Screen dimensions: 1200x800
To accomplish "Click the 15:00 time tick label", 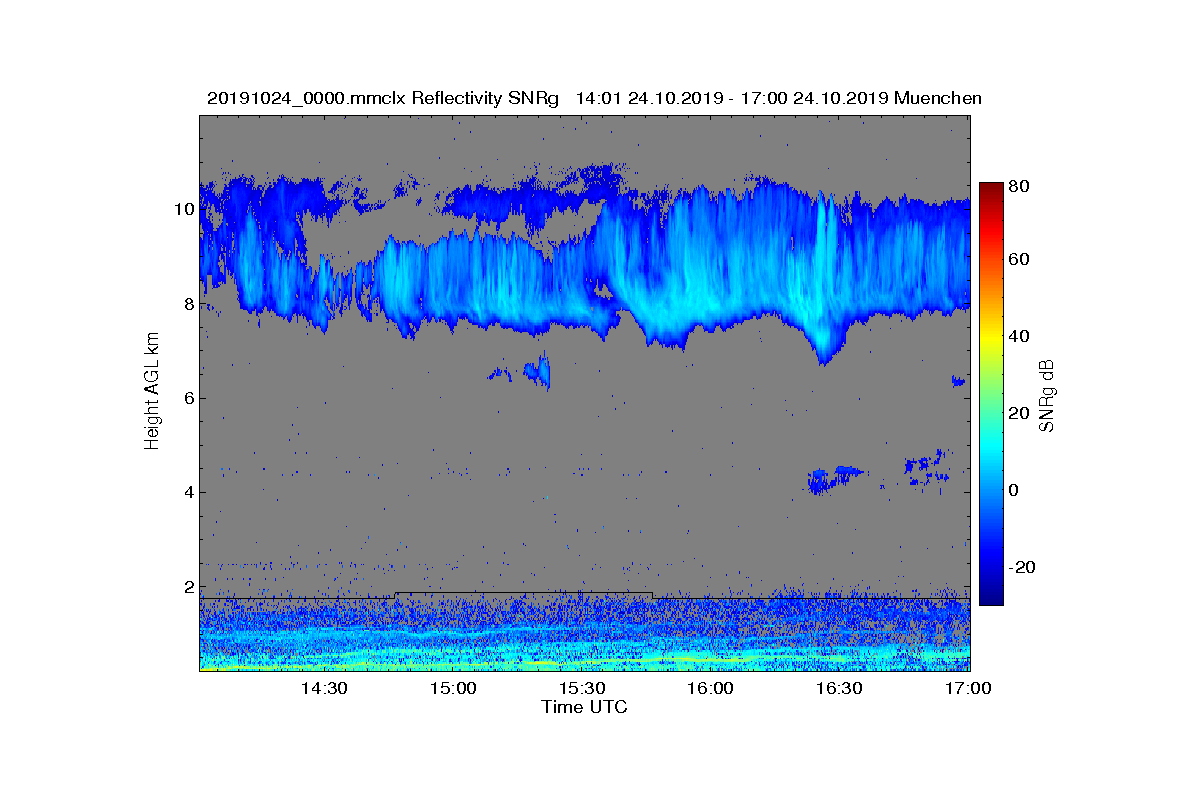I will coord(453,689).
